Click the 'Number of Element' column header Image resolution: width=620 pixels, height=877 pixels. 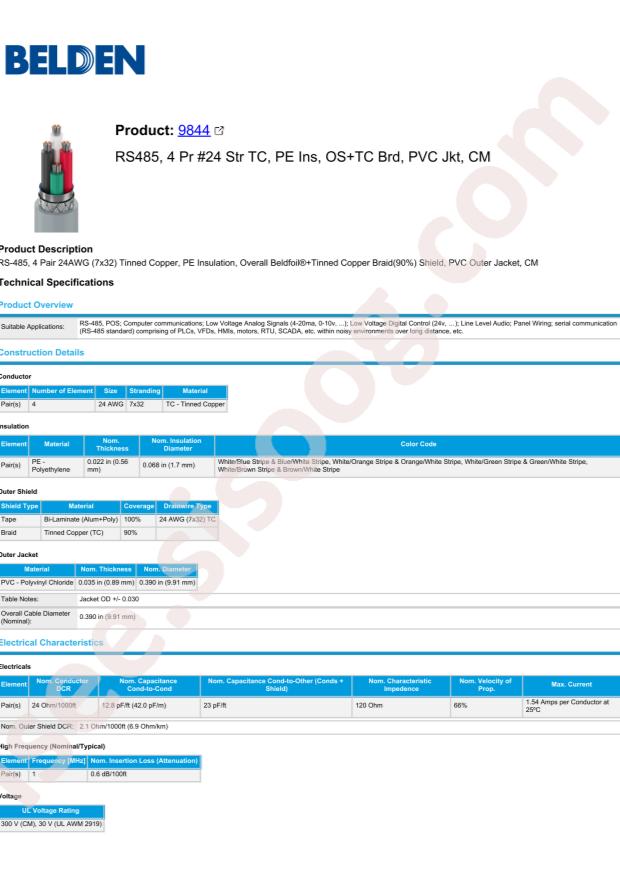(x=62, y=391)
